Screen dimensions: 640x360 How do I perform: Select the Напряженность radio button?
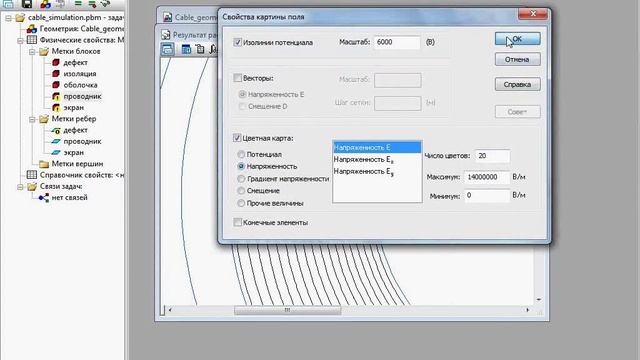click(x=241, y=166)
